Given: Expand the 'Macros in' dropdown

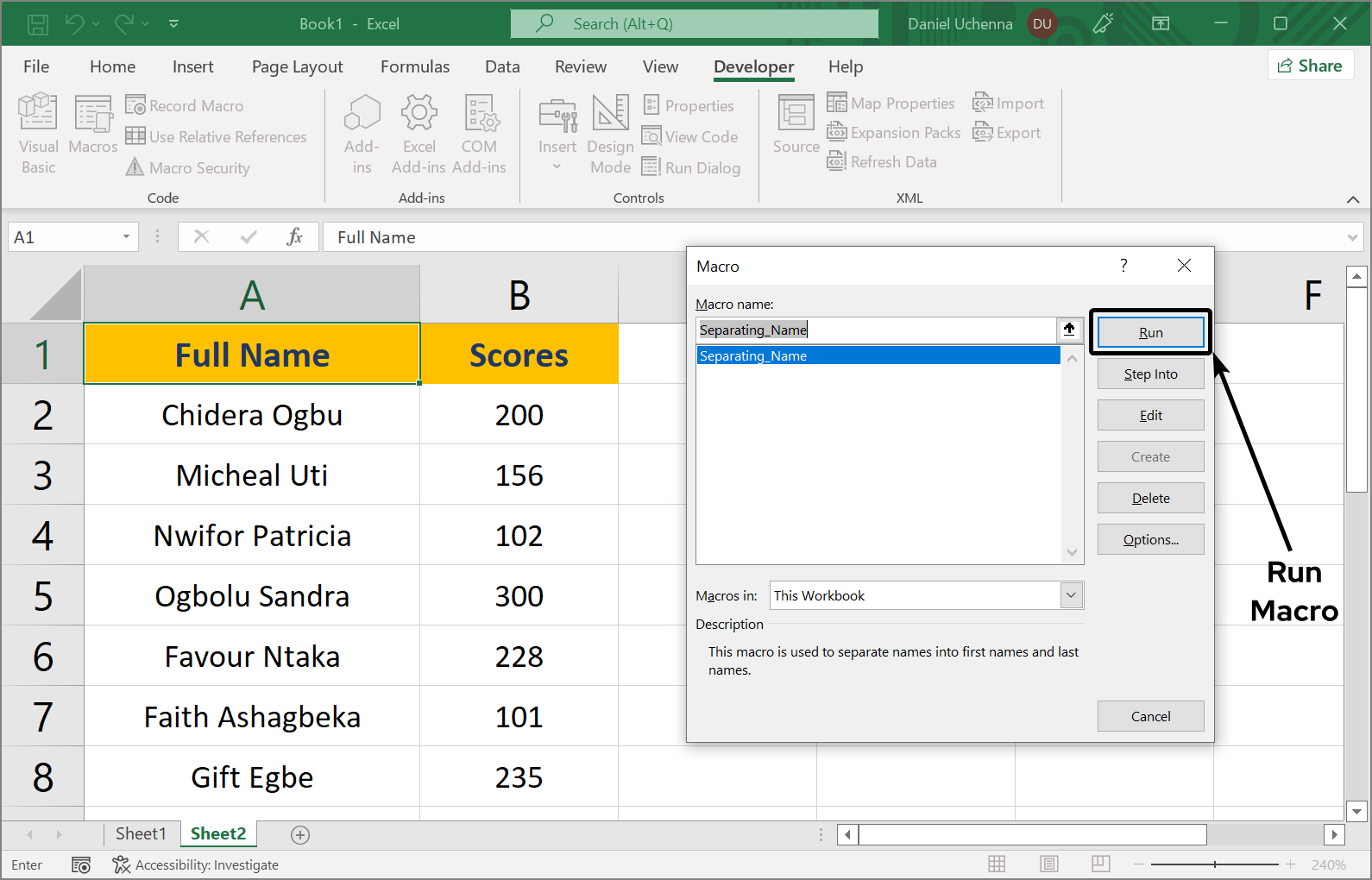Looking at the screenshot, I should point(1071,595).
